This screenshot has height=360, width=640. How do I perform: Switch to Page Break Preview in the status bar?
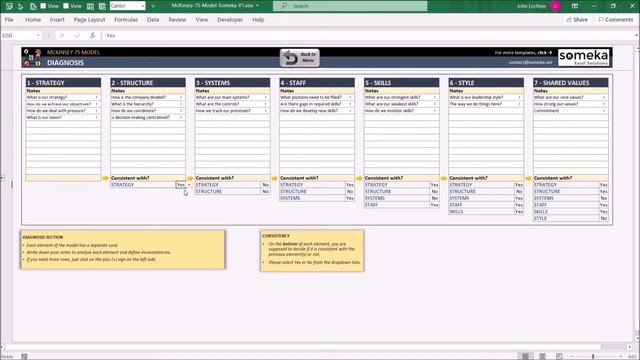tap(559, 356)
